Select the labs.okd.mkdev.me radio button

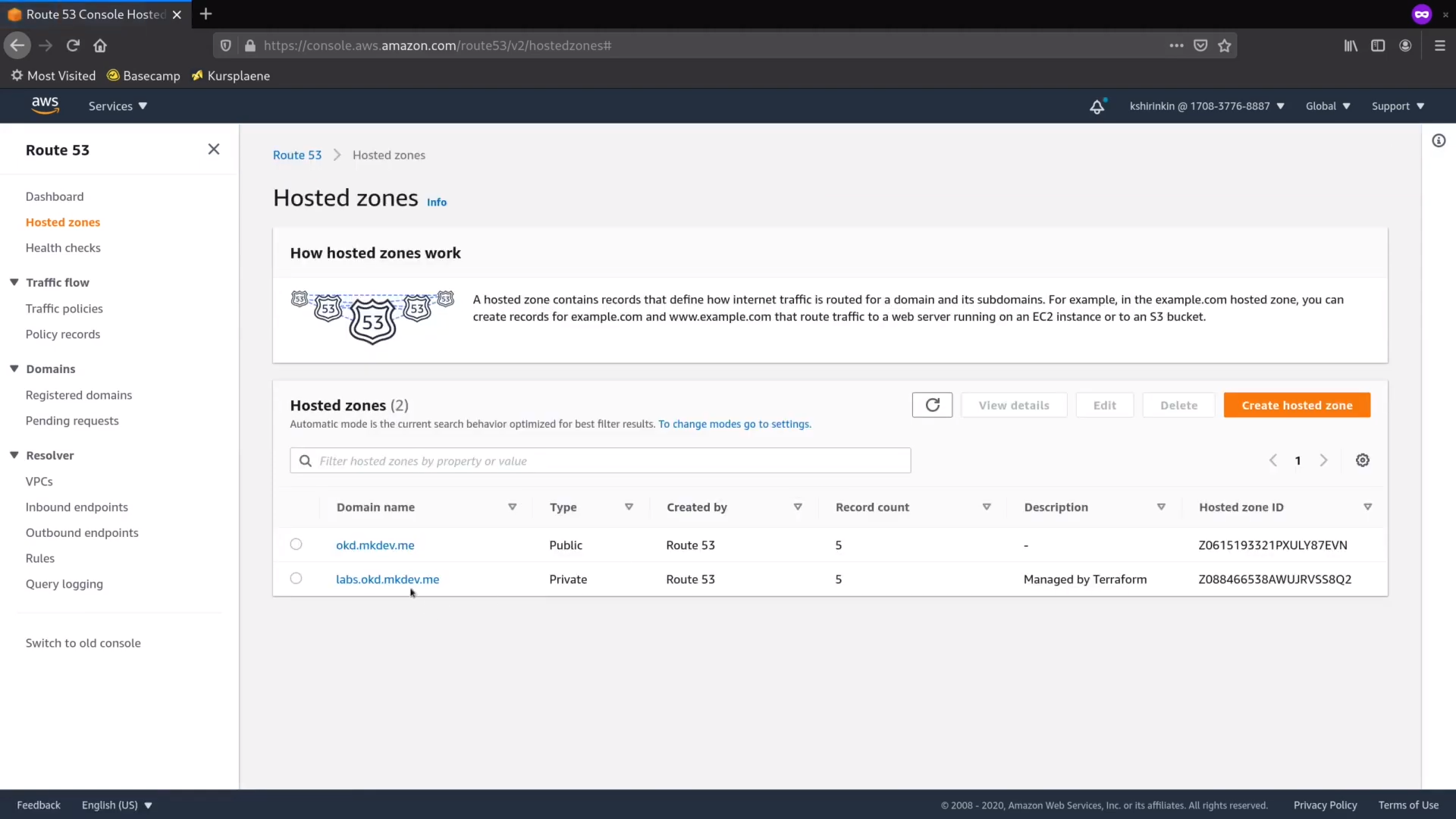pyautogui.click(x=296, y=578)
